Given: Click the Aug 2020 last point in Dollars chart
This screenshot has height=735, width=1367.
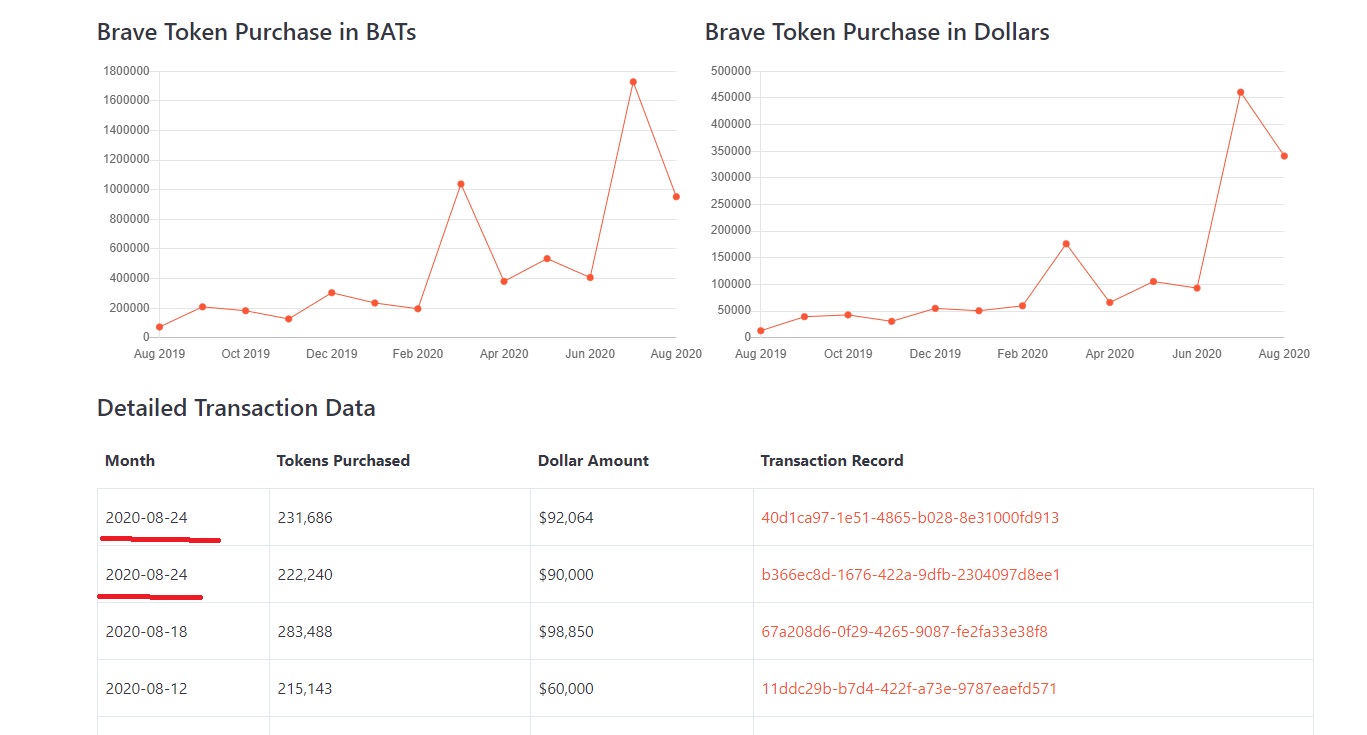Looking at the screenshot, I should (x=1284, y=156).
